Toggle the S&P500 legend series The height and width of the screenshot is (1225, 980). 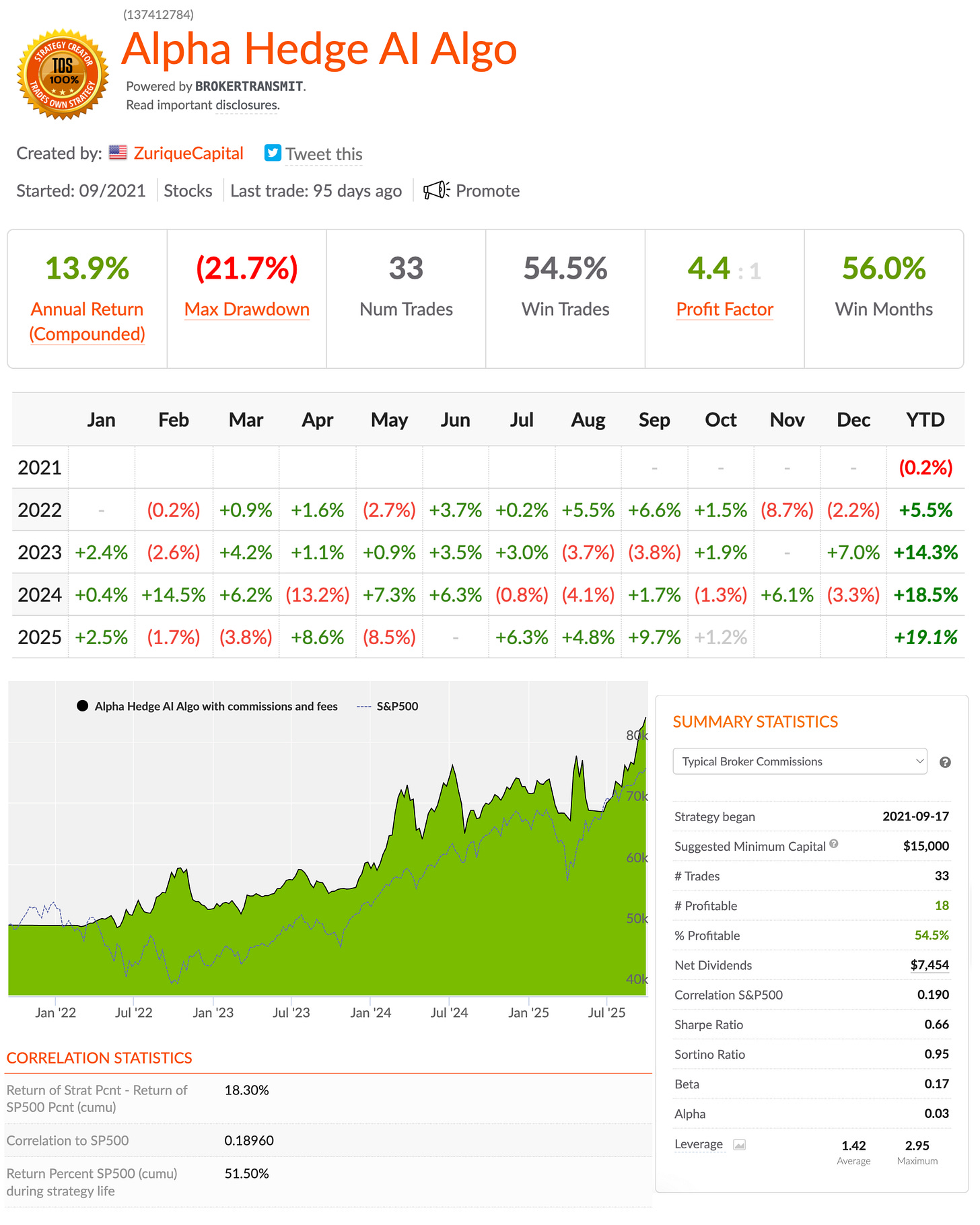point(388,706)
